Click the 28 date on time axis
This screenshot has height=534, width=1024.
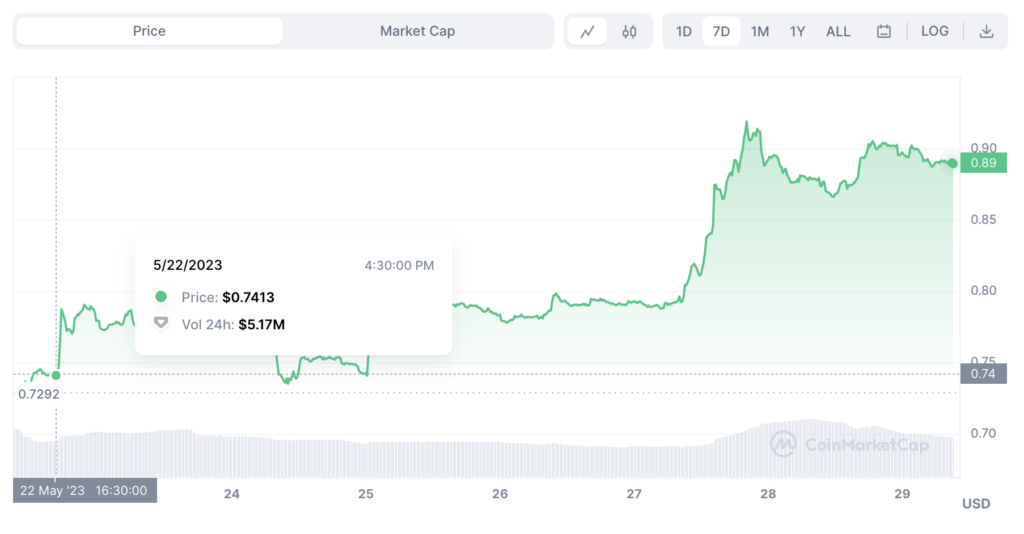point(768,494)
